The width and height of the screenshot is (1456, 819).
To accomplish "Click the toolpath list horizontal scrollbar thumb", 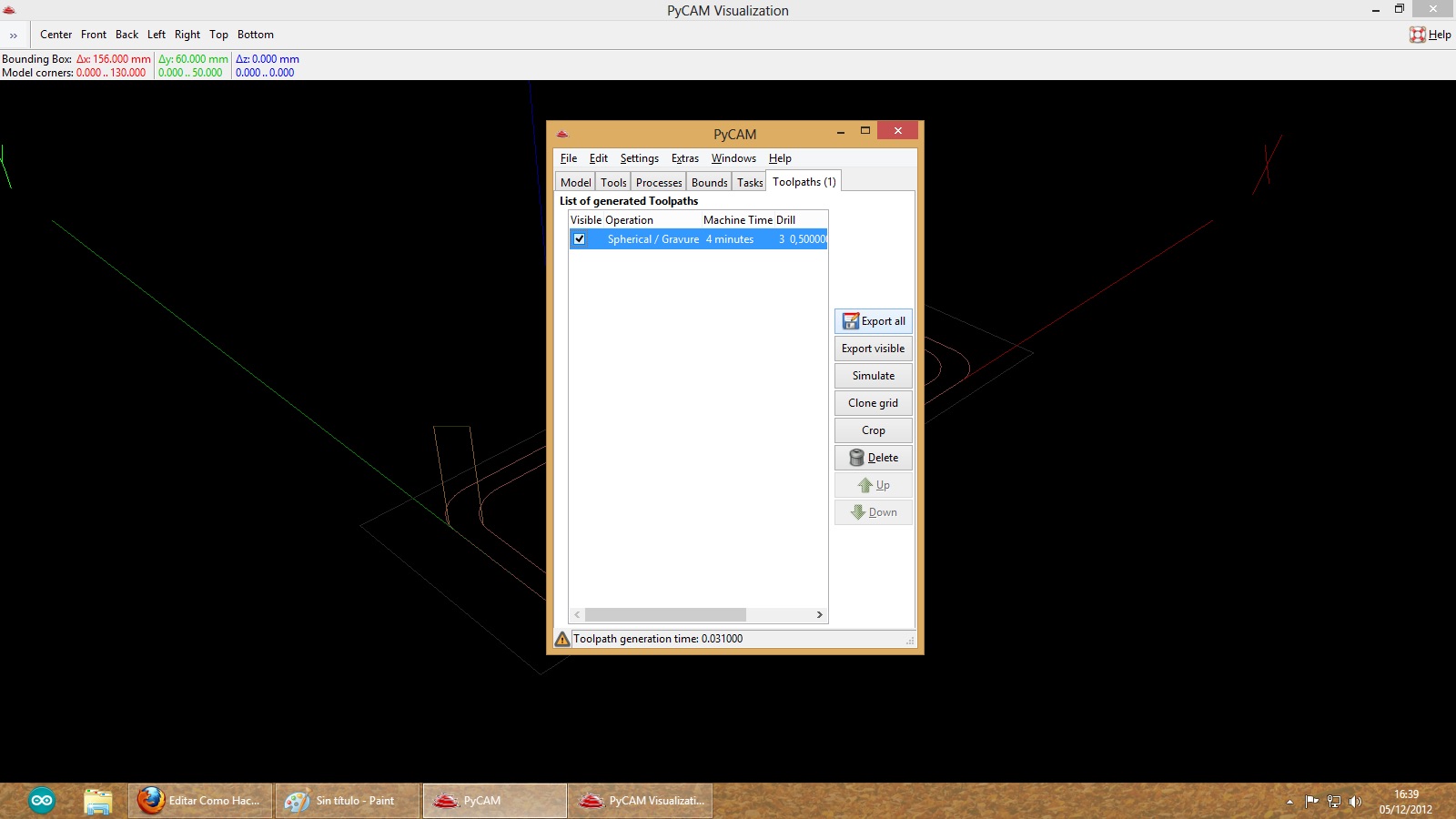I will (665, 615).
